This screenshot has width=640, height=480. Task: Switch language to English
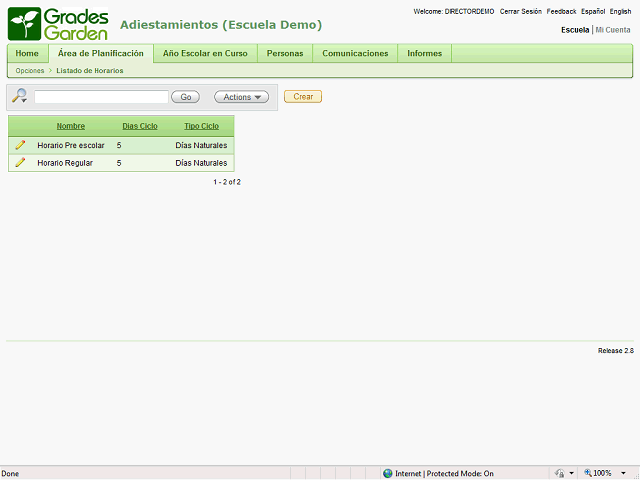point(620,11)
